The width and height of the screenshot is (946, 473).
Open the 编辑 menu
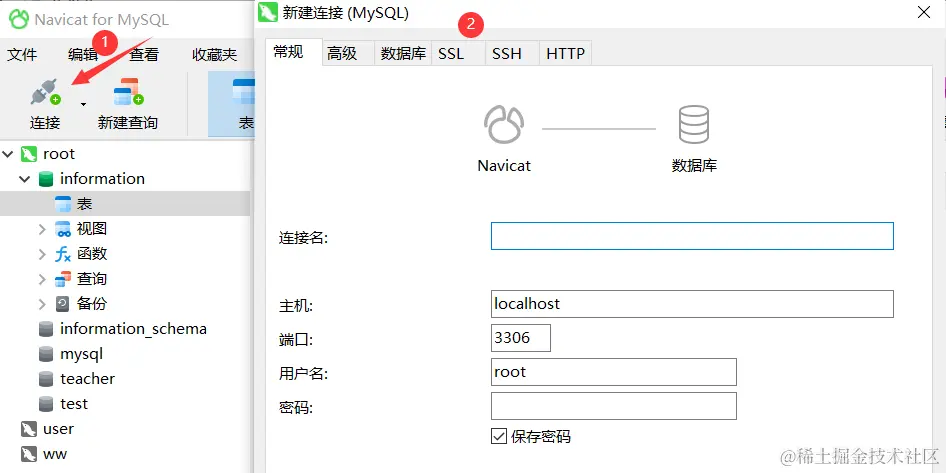83,55
